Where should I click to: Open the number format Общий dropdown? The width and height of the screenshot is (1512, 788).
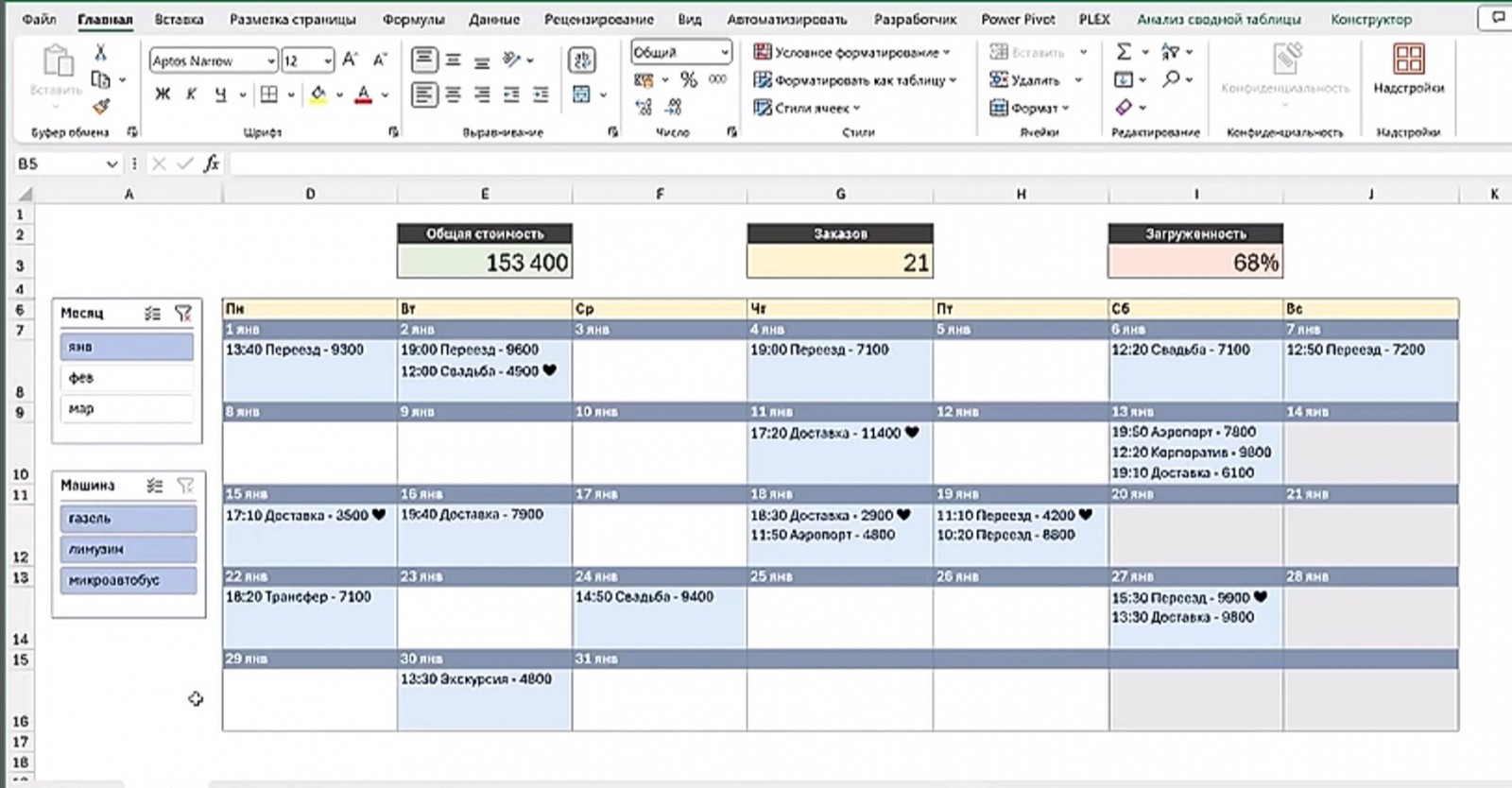tap(725, 52)
